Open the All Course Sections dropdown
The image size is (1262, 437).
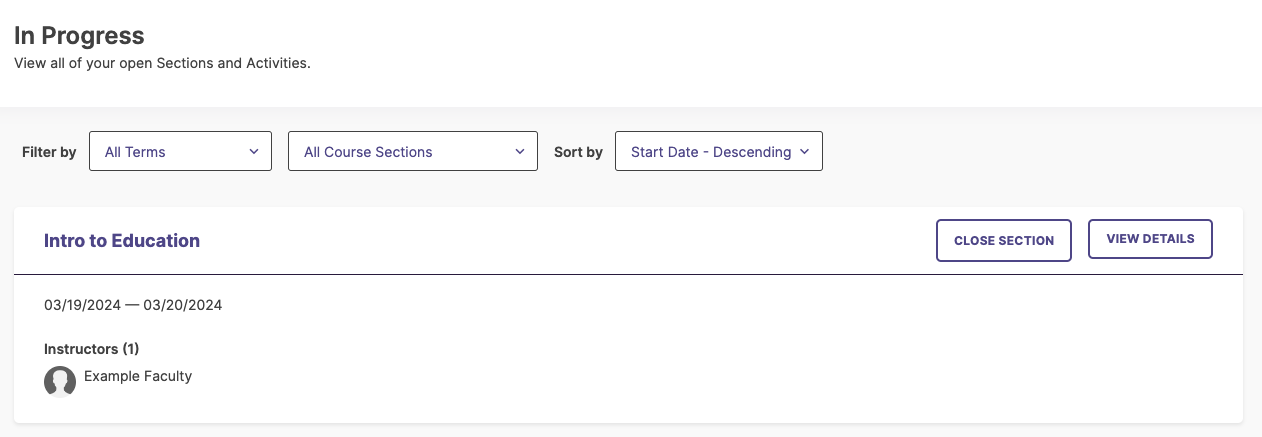click(x=413, y=152)
